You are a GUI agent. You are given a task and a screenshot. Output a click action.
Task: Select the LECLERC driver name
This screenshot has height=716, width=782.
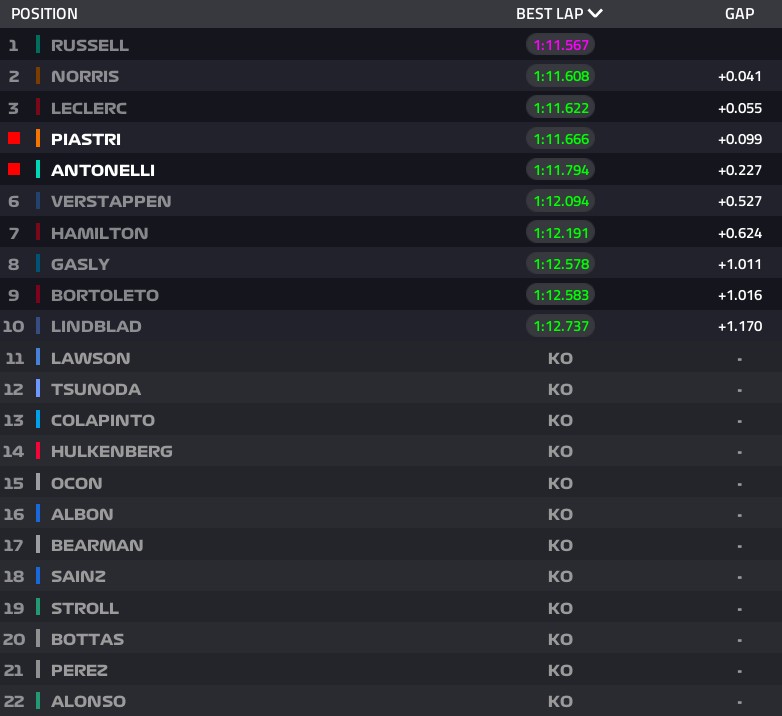(x=89, y=108)
